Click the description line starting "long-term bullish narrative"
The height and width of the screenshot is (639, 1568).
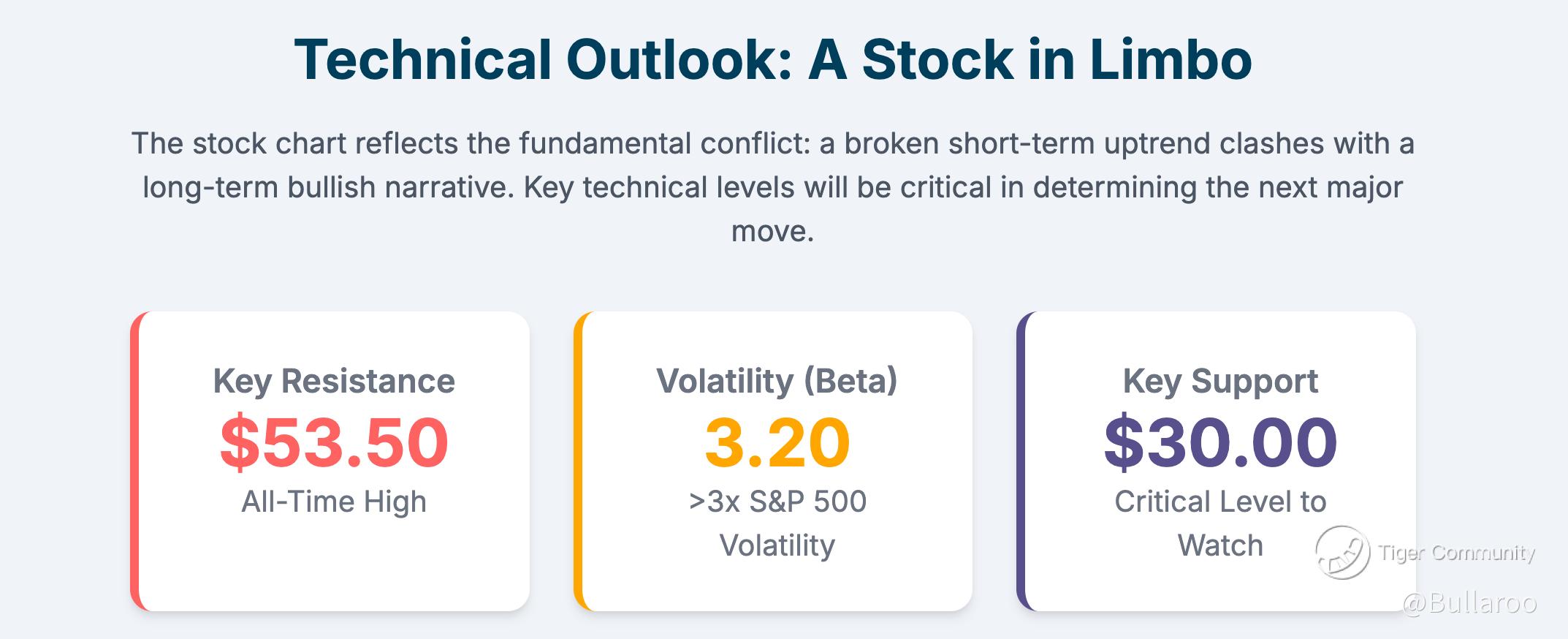pyautogui.click(x=773, y=187)
